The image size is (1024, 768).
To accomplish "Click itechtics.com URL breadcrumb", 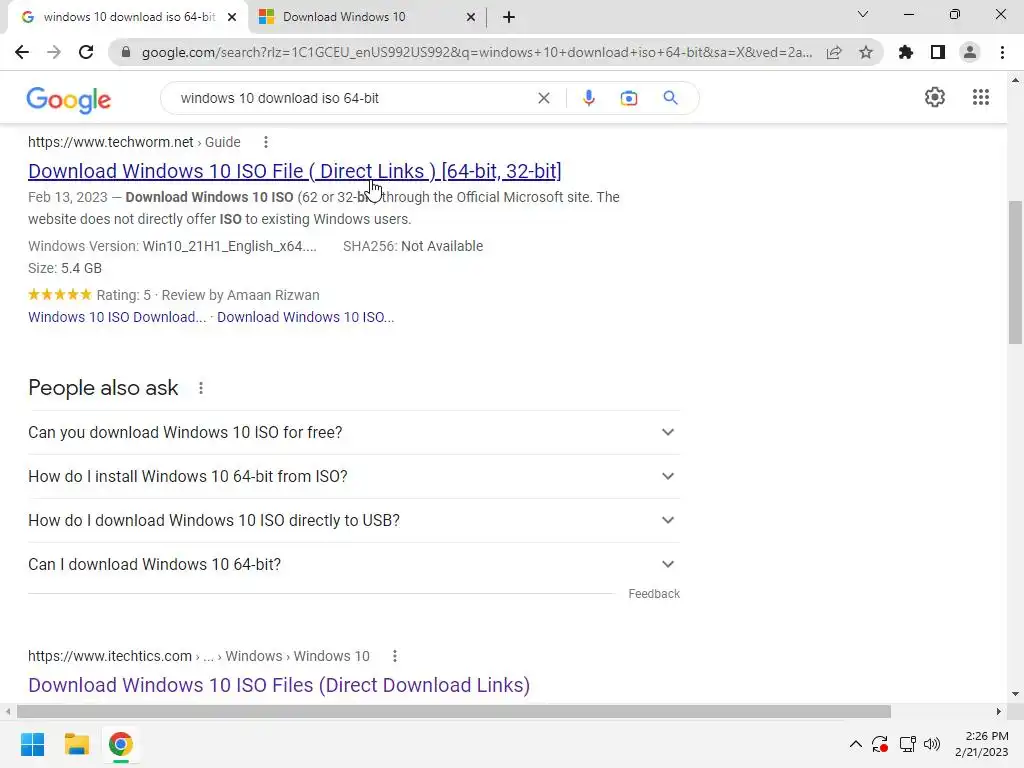I will (x=199, y=656).
